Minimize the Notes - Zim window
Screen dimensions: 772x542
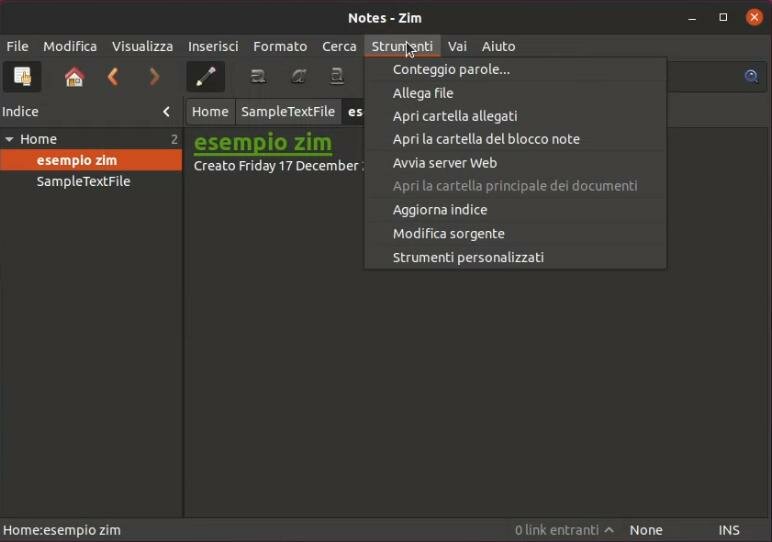coord(692,18)
